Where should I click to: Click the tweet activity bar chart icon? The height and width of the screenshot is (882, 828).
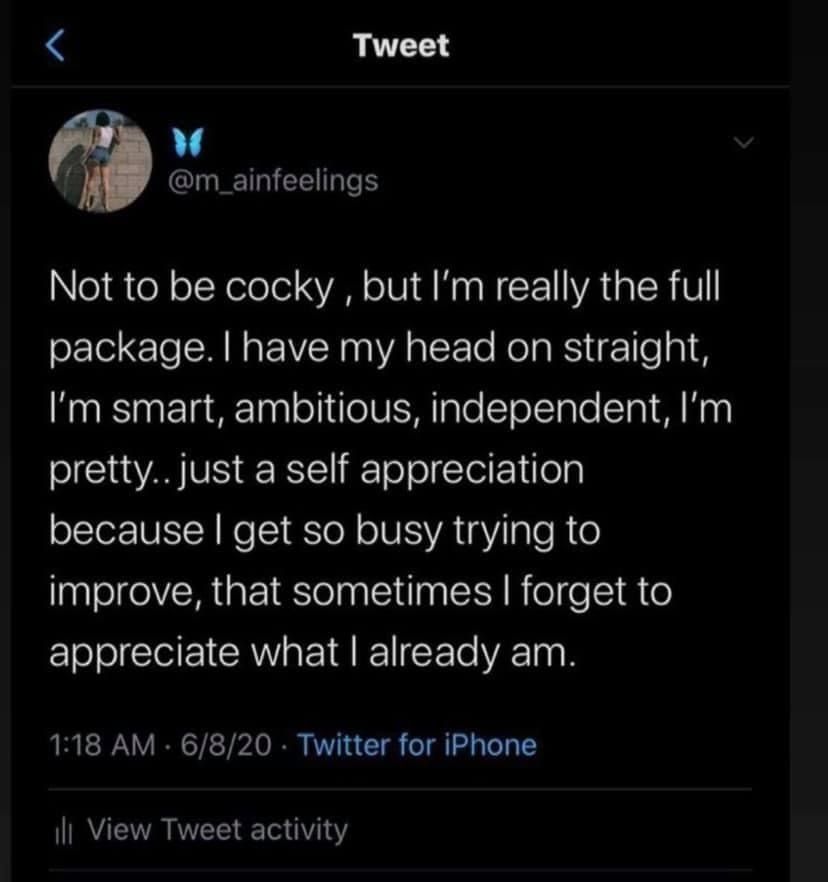click(x=64, y=831)
